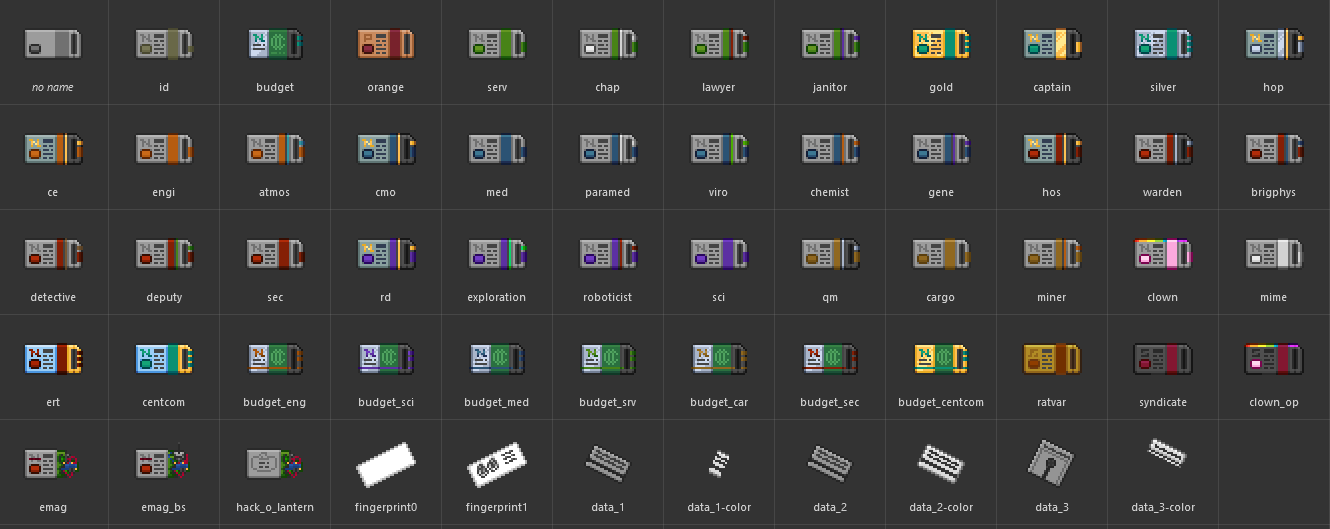The width and height of the screenshot is (1330, 529).
Task: Choose the 'rd' card icon
Action: coord(386,254)
